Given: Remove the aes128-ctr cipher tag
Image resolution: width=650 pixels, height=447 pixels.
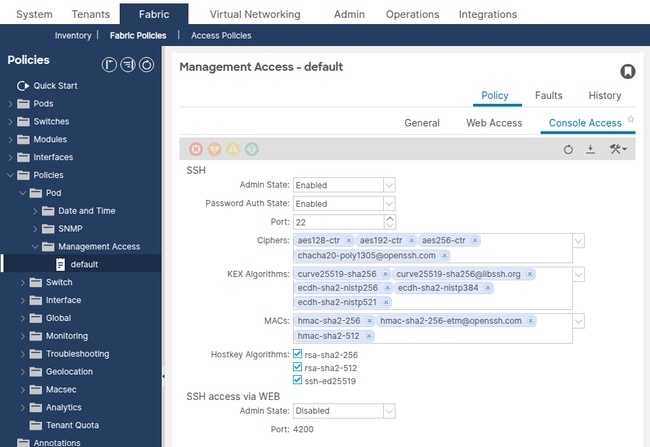Looking at the screenshot, I should point(349,241).
